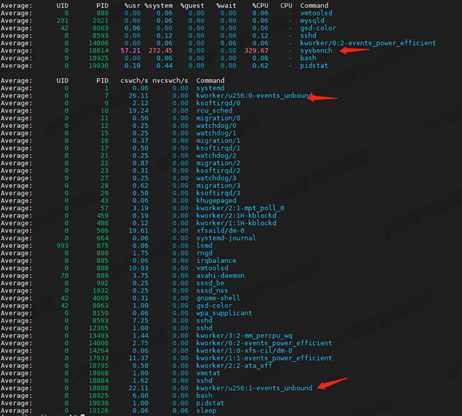
Task: Click the %CPU value 0.62 for pidstat
Action: pos(260,66)
